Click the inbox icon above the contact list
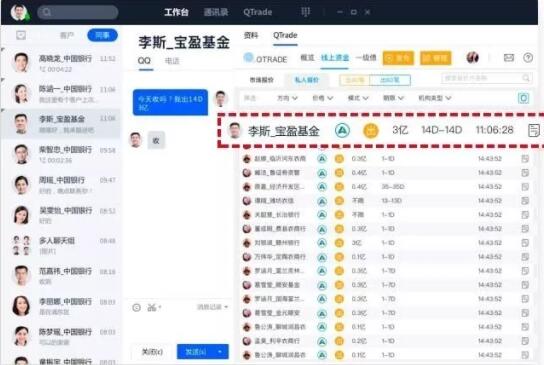The height and width of the screenshot is (365, 544). [21, 35]
